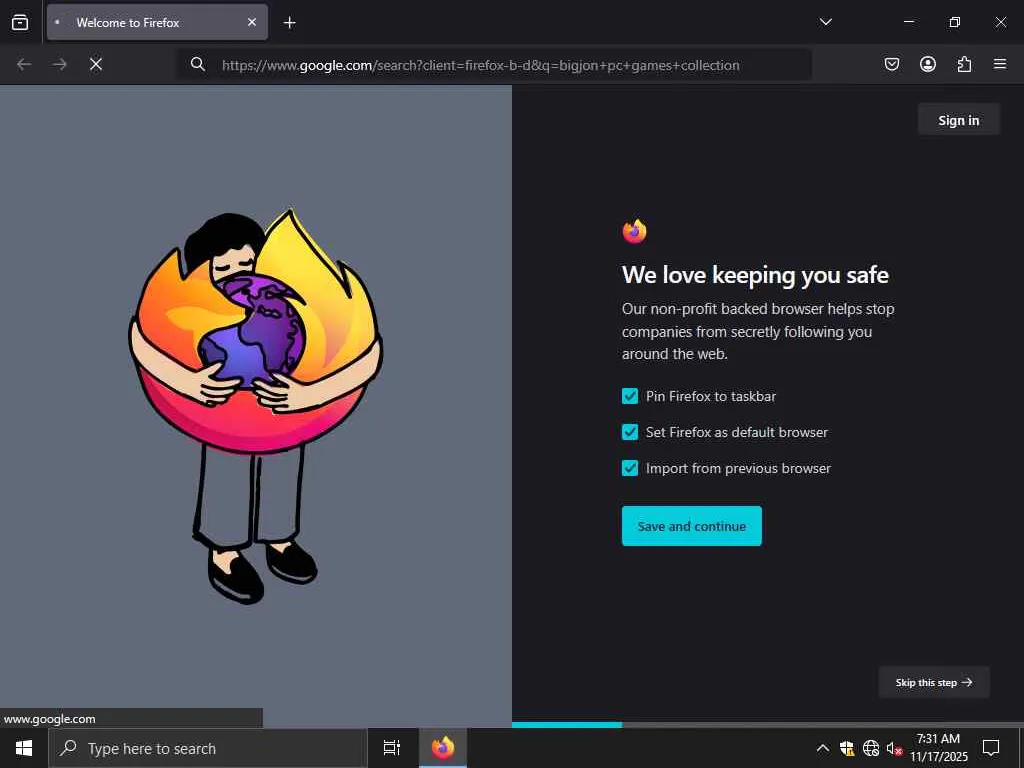Click the Type here to search box

point(208,748)
